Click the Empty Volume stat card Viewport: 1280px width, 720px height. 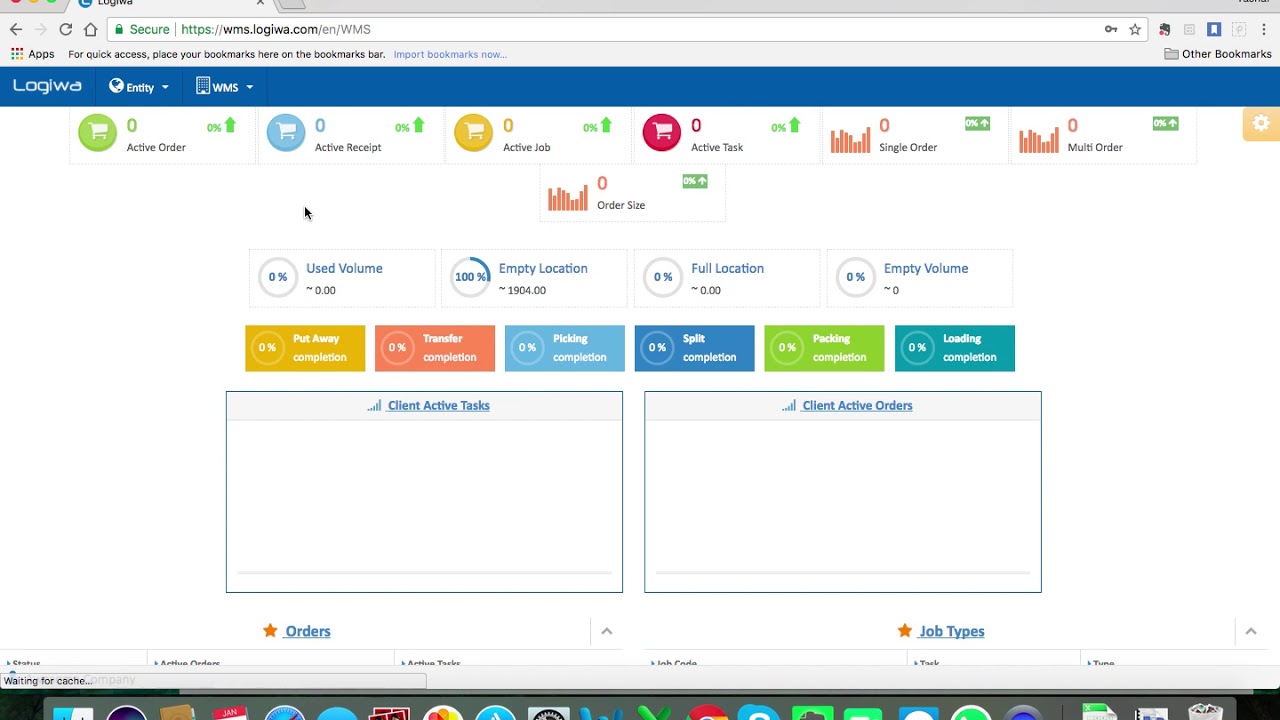point(920,278)
